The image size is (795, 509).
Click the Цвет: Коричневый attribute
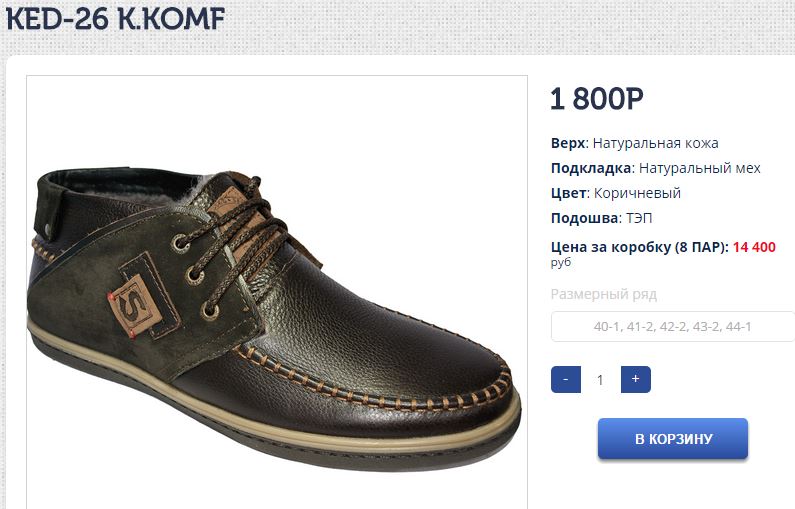point(615,193)
